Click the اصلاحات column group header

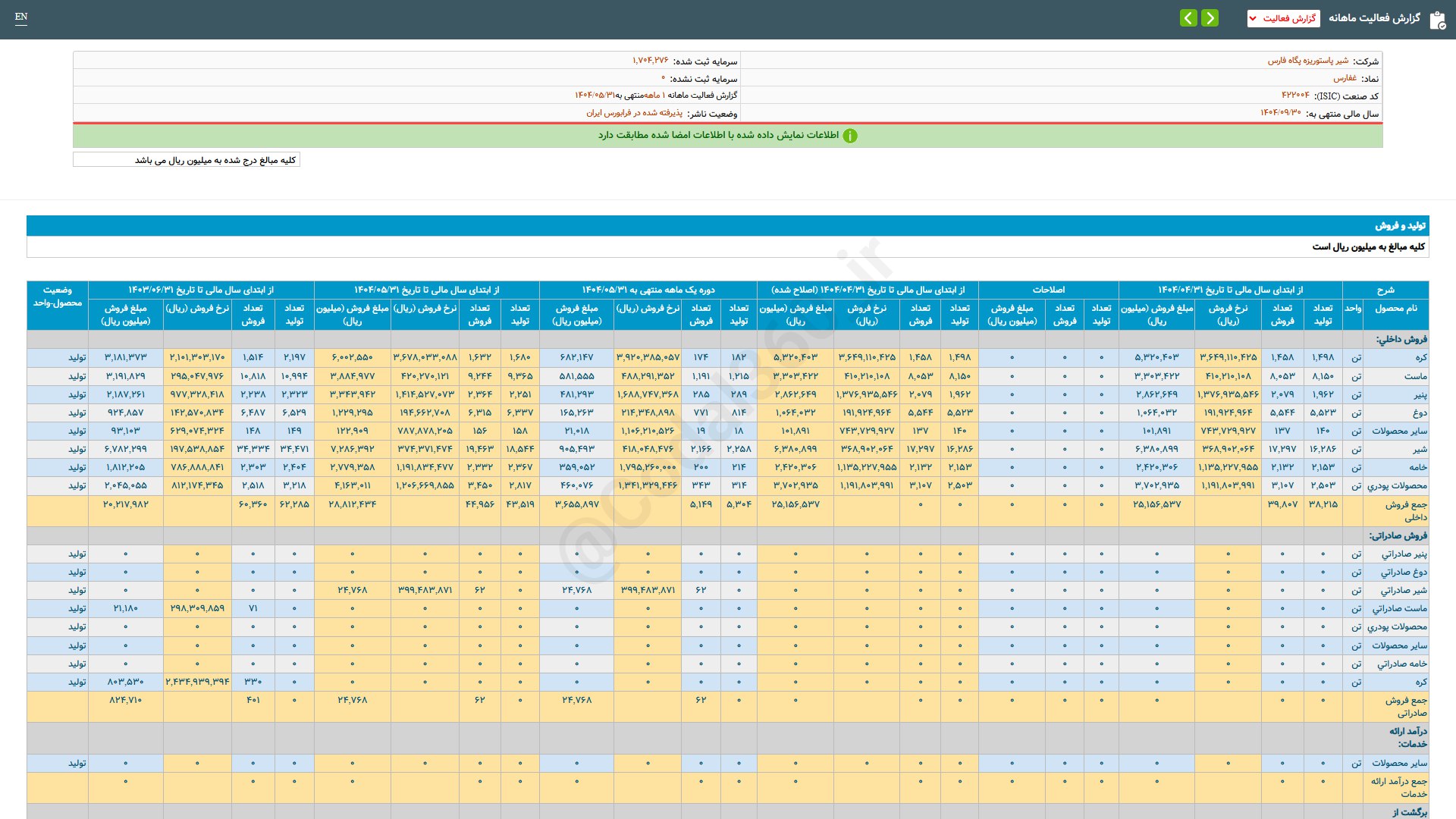[x=1048, y=290]
